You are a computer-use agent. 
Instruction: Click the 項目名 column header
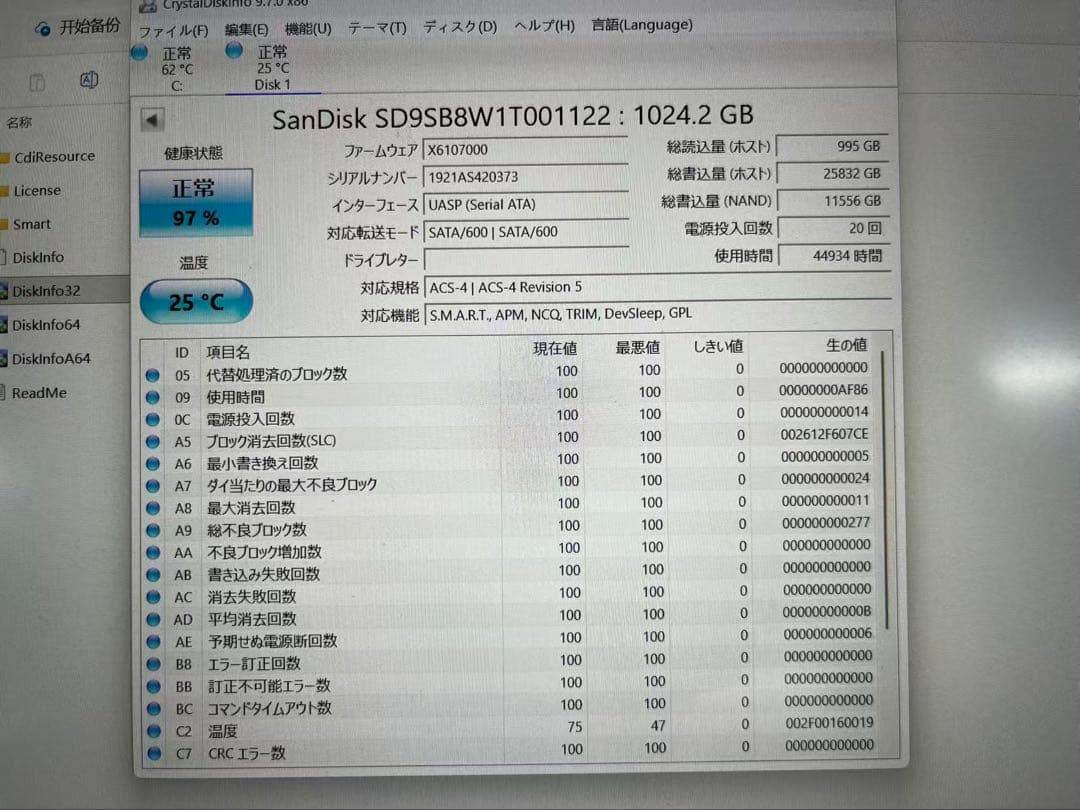(228, 353)
